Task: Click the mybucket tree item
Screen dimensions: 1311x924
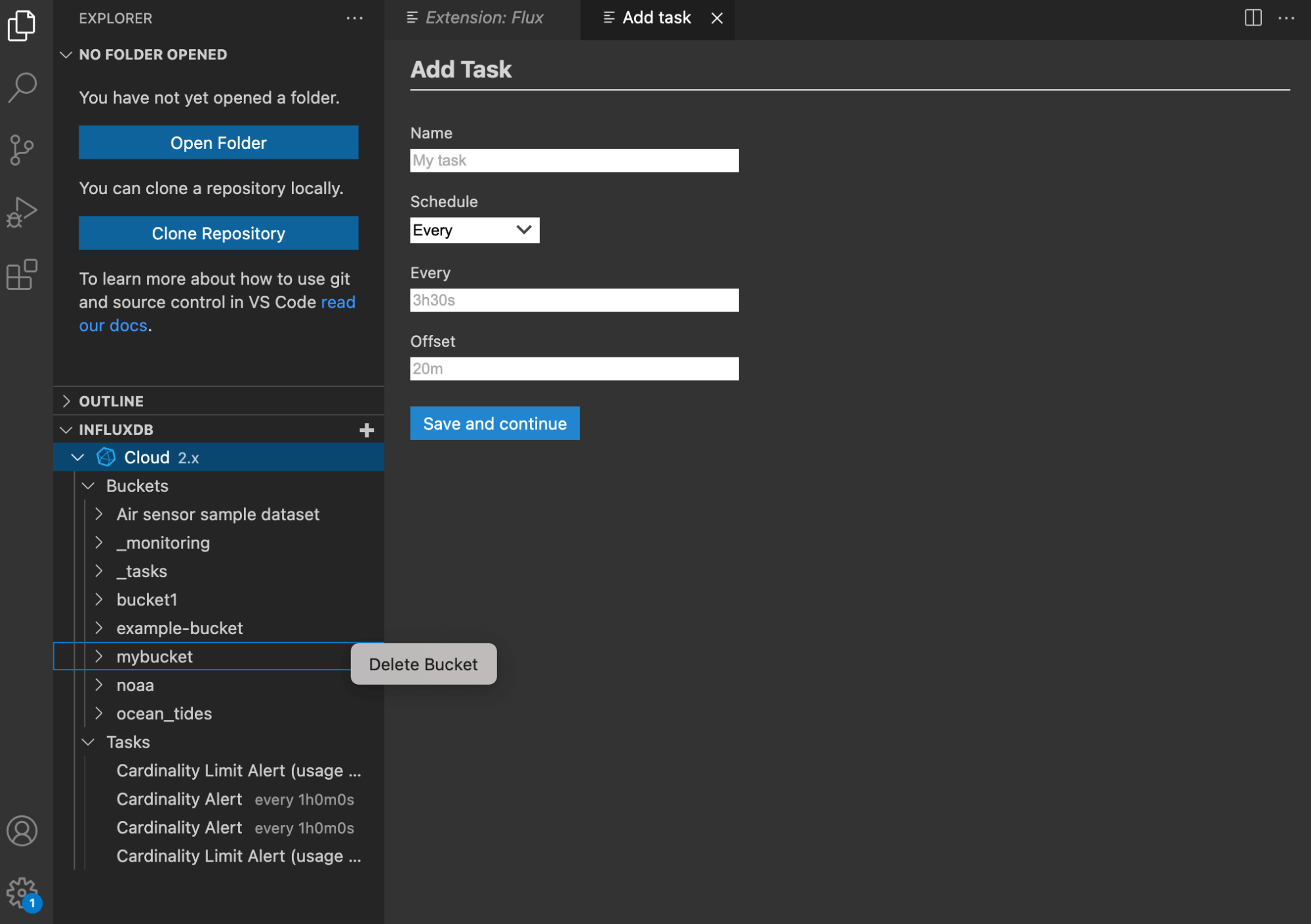Action: point(155,656)
